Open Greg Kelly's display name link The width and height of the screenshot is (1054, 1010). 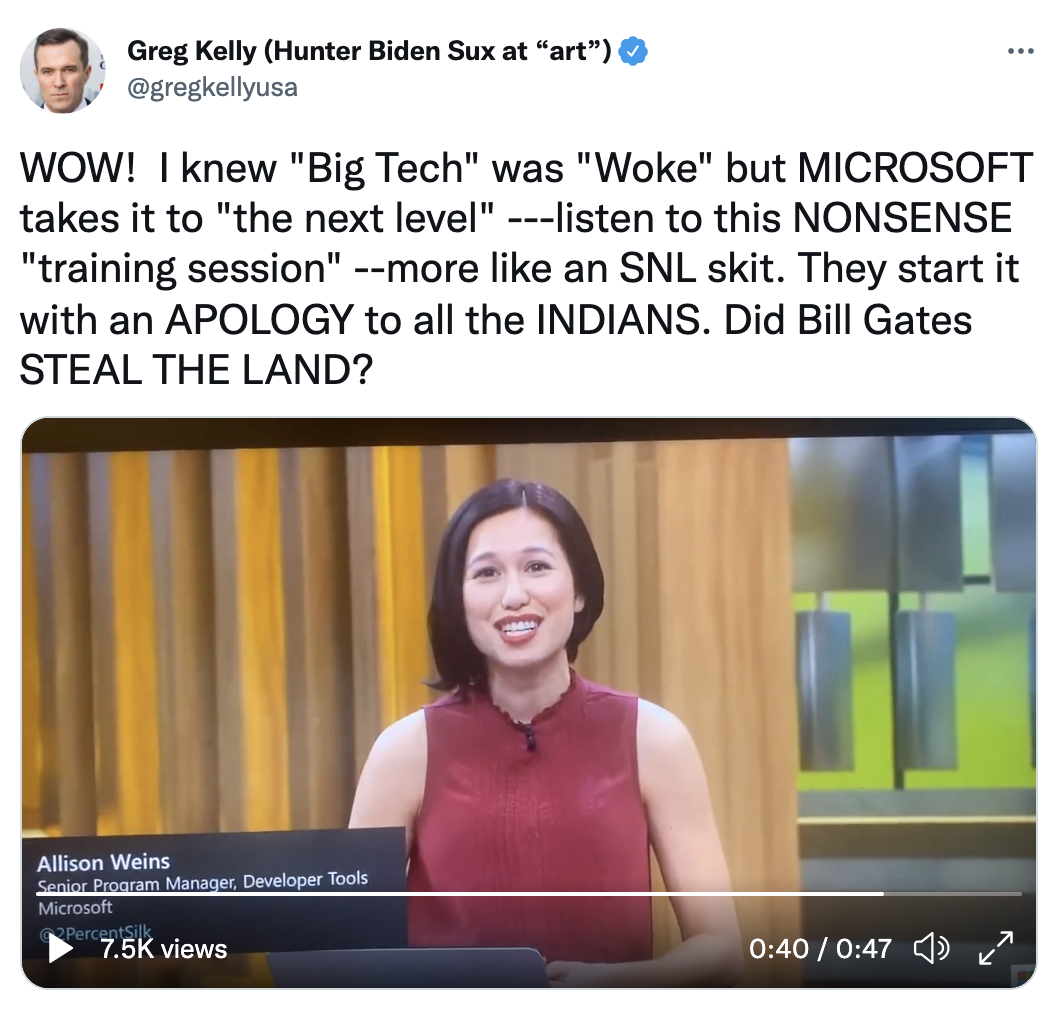[x=369, y=51]
